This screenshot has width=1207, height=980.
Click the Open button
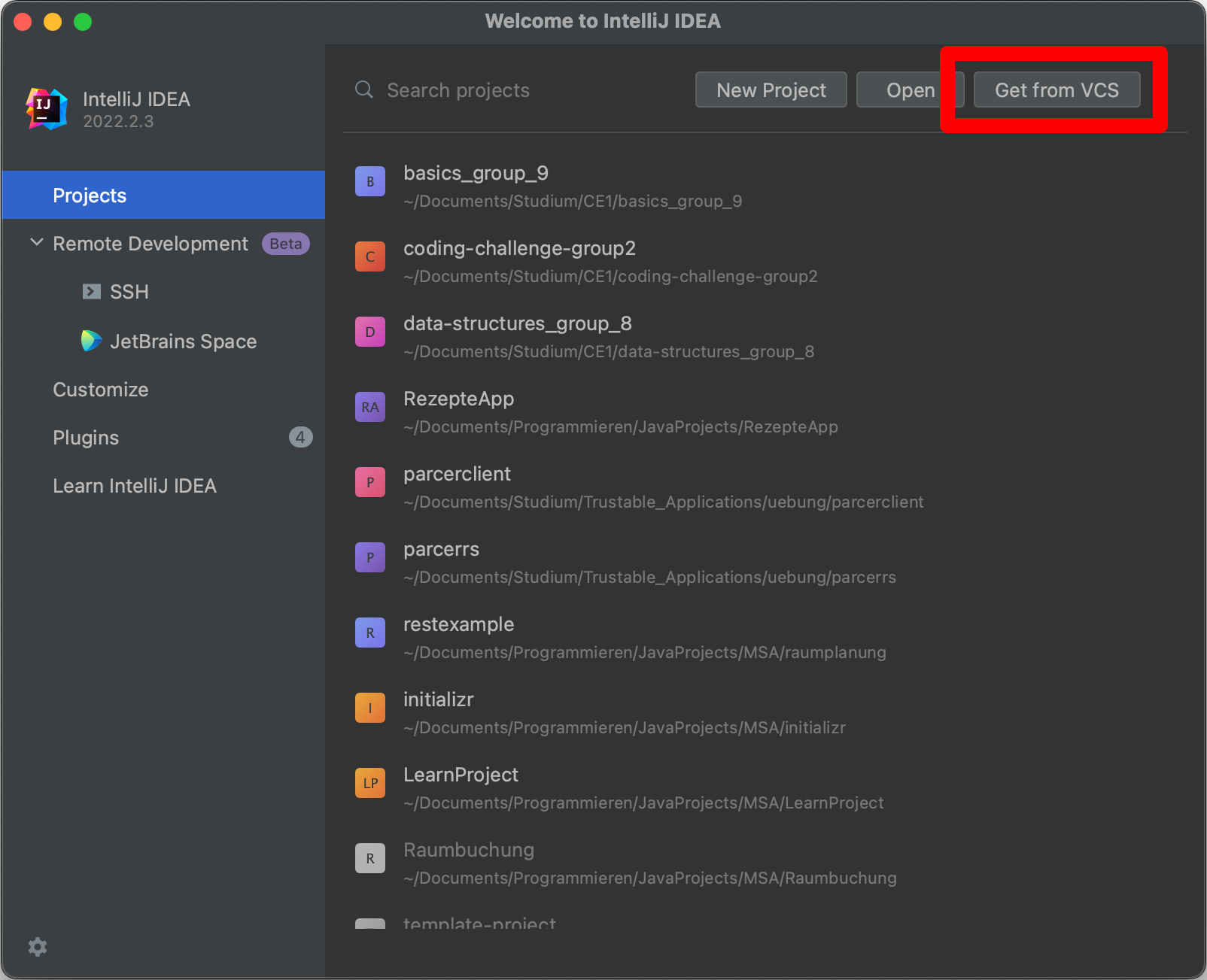coord(911,90)
